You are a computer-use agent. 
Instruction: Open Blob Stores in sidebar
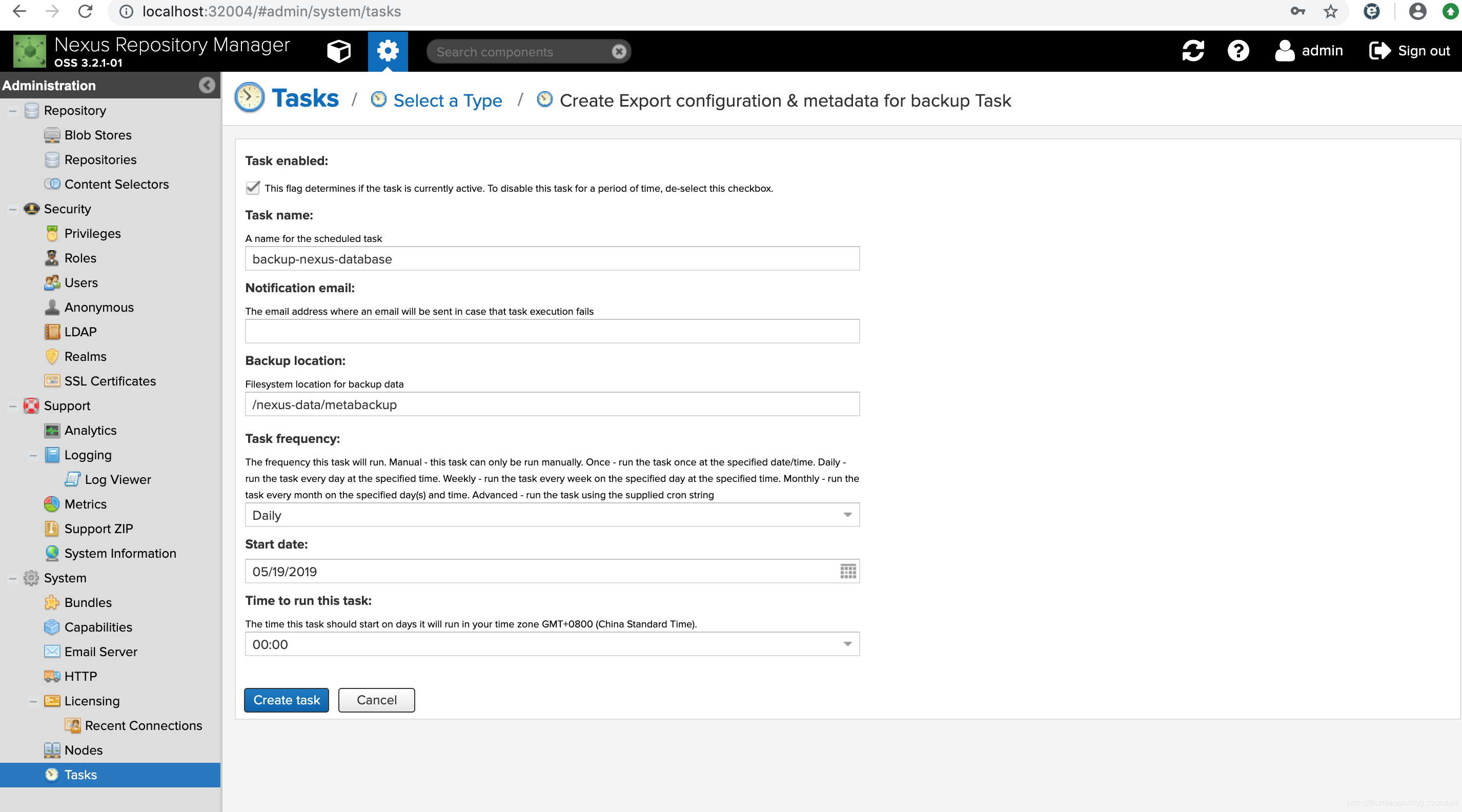(97, 135)
